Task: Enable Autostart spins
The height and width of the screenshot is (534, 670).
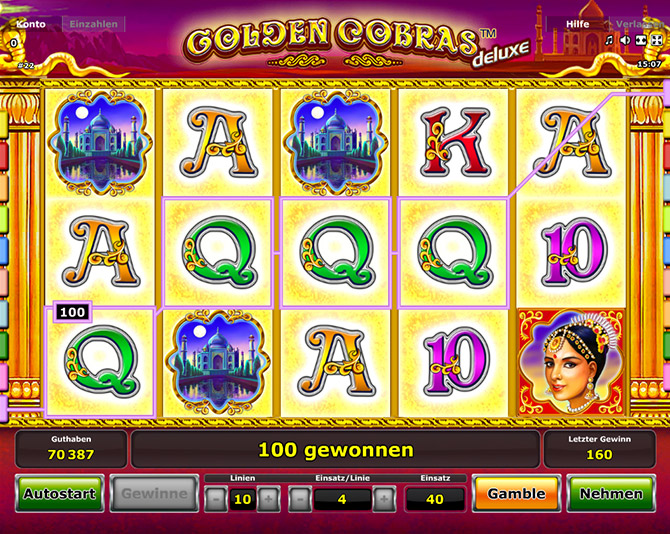Action: point(59,493)
